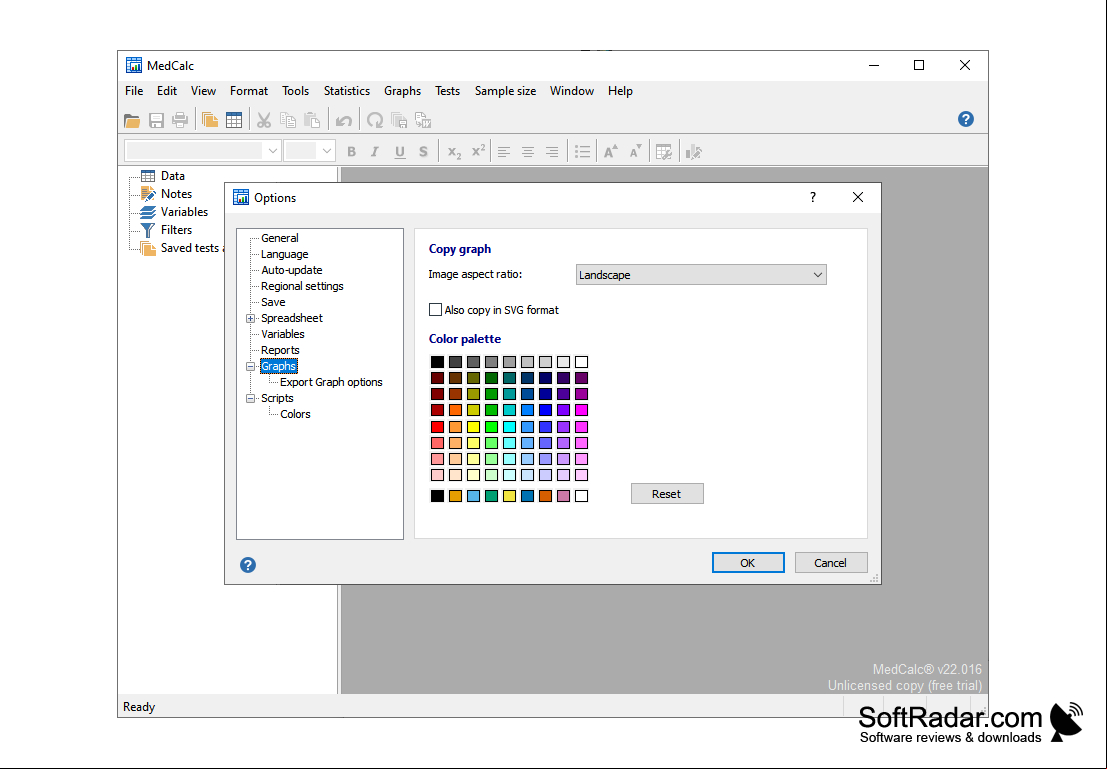Image resolution: width=1107 pixels, height=769 pixels.
Task: Click the Cancel button
Action: pyautogui.click(x=830, y=563)
